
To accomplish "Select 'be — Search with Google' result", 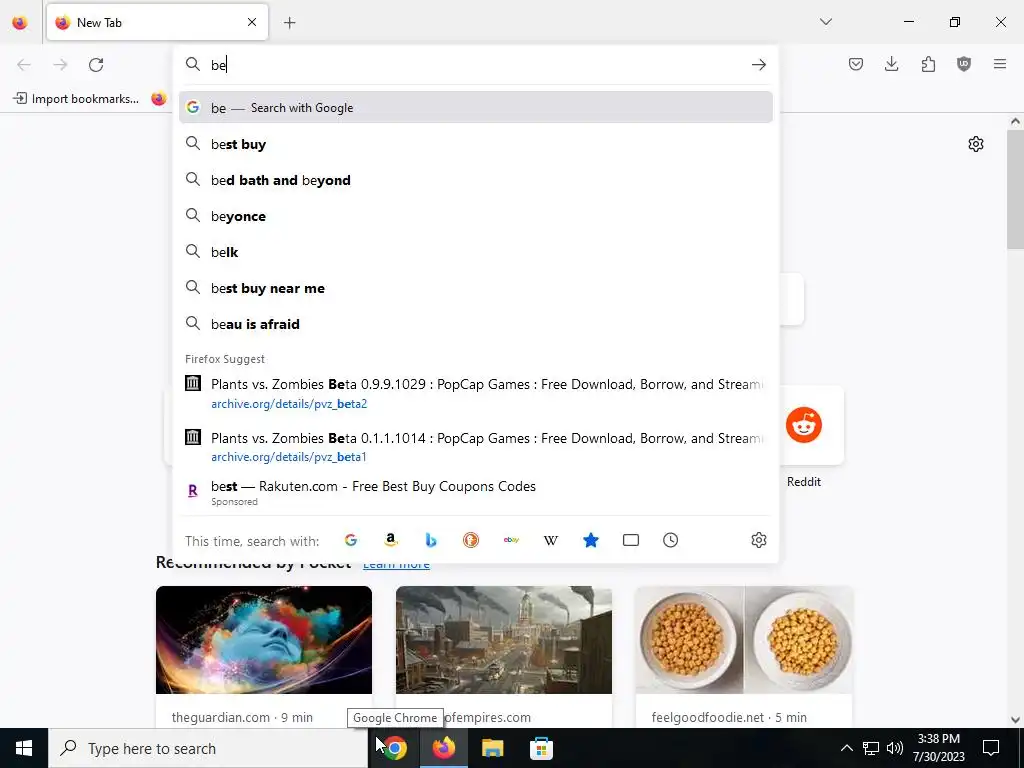I will tap(475, 108).
